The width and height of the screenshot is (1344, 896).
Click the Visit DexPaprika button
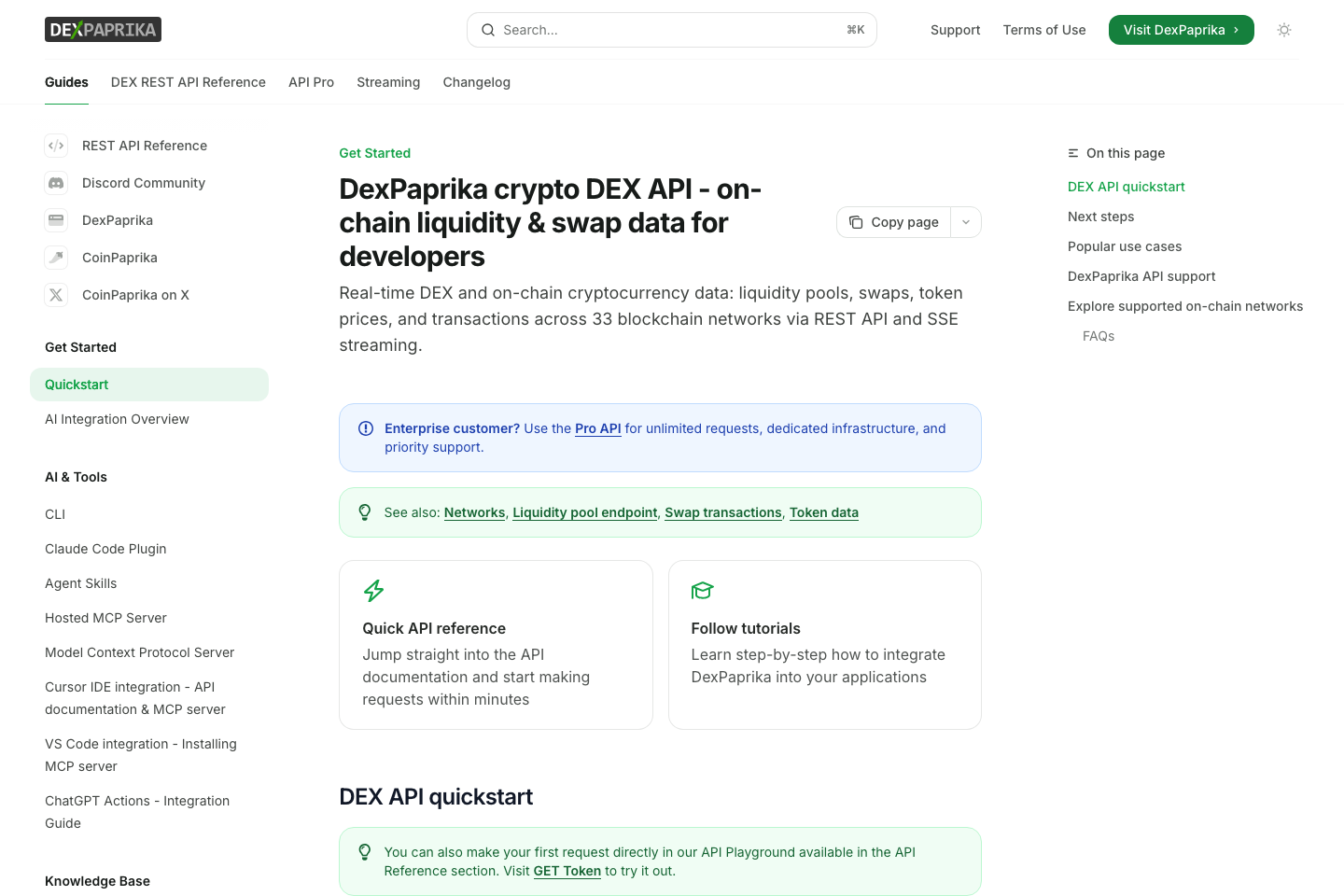point(1181,29)
